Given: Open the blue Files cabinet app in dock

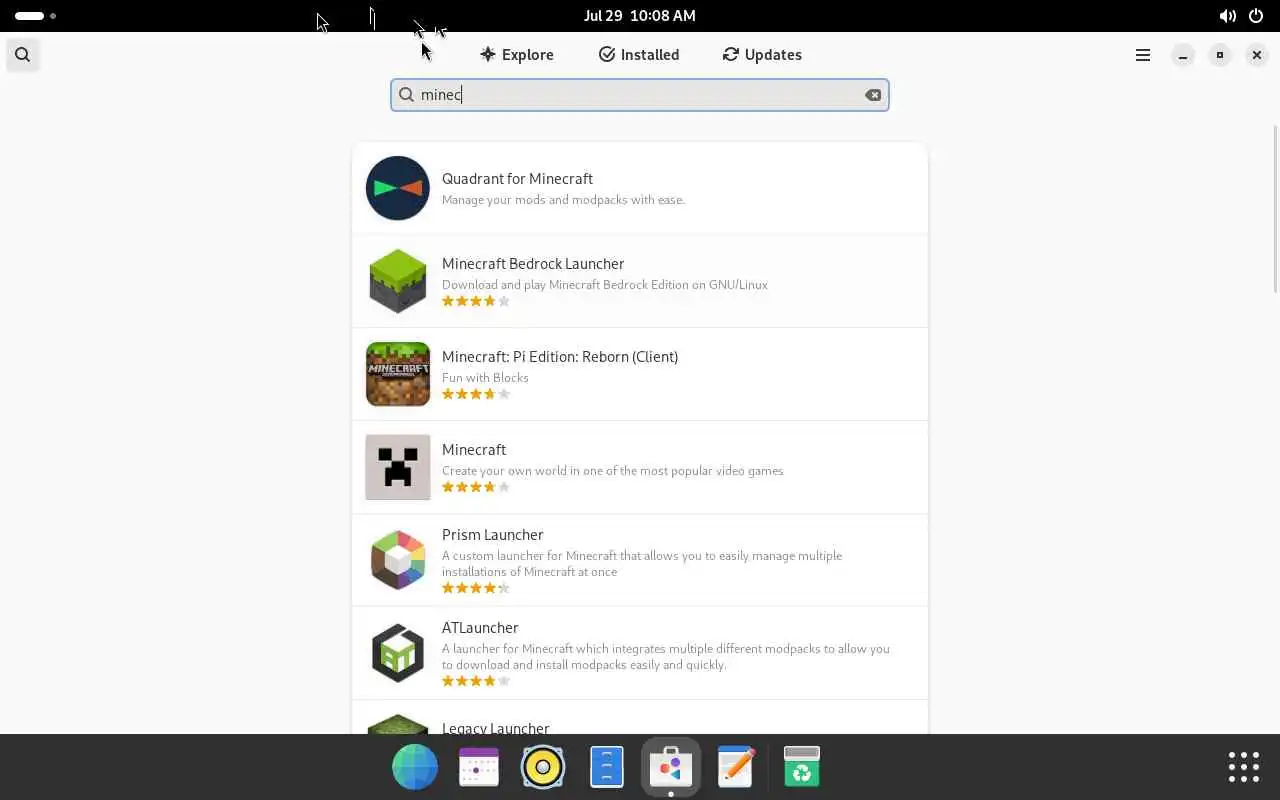Looking at the screenshot, I should pos(607,767).
